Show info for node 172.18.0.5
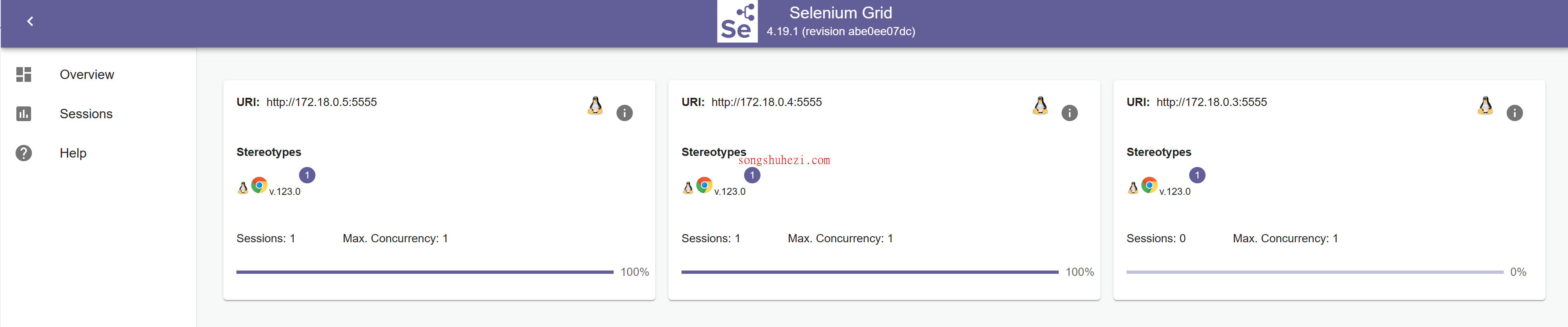This screenshot has height=327, width=1568. (x=624, y=113)
